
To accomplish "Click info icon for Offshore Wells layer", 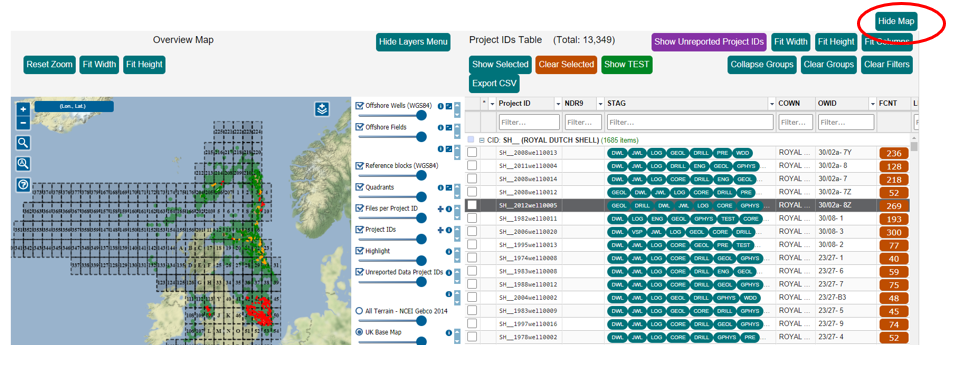I will pos(440,106).
